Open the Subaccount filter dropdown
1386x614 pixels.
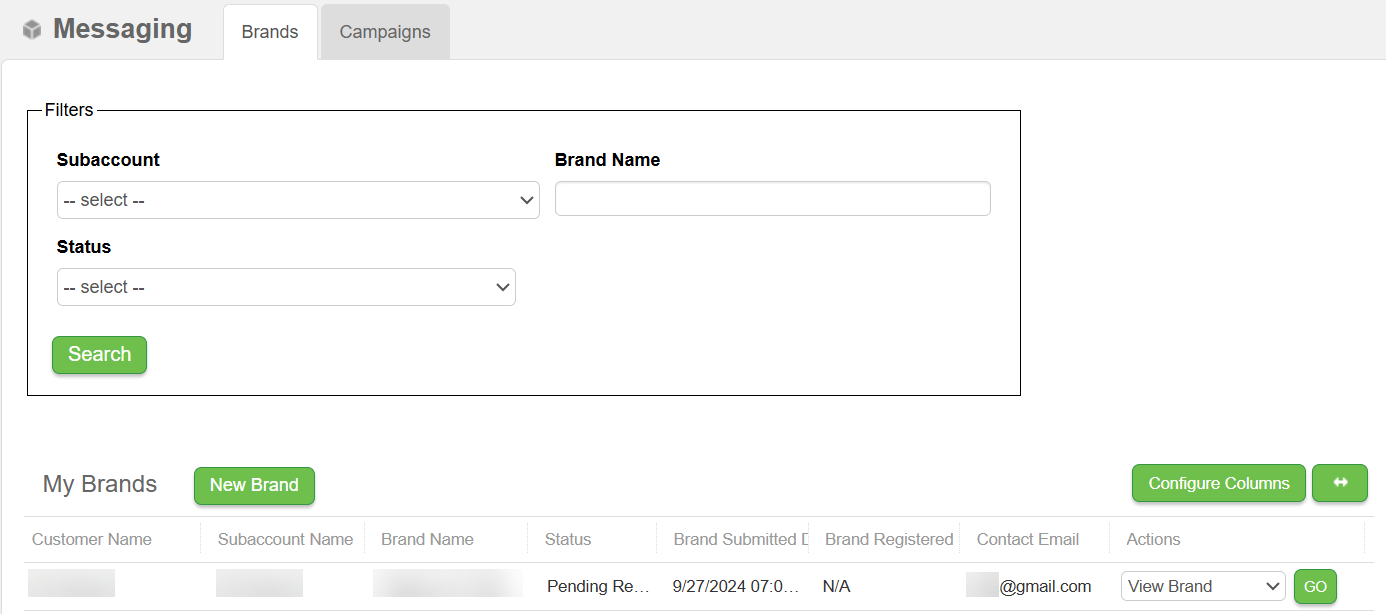click(x=298, y=200)
